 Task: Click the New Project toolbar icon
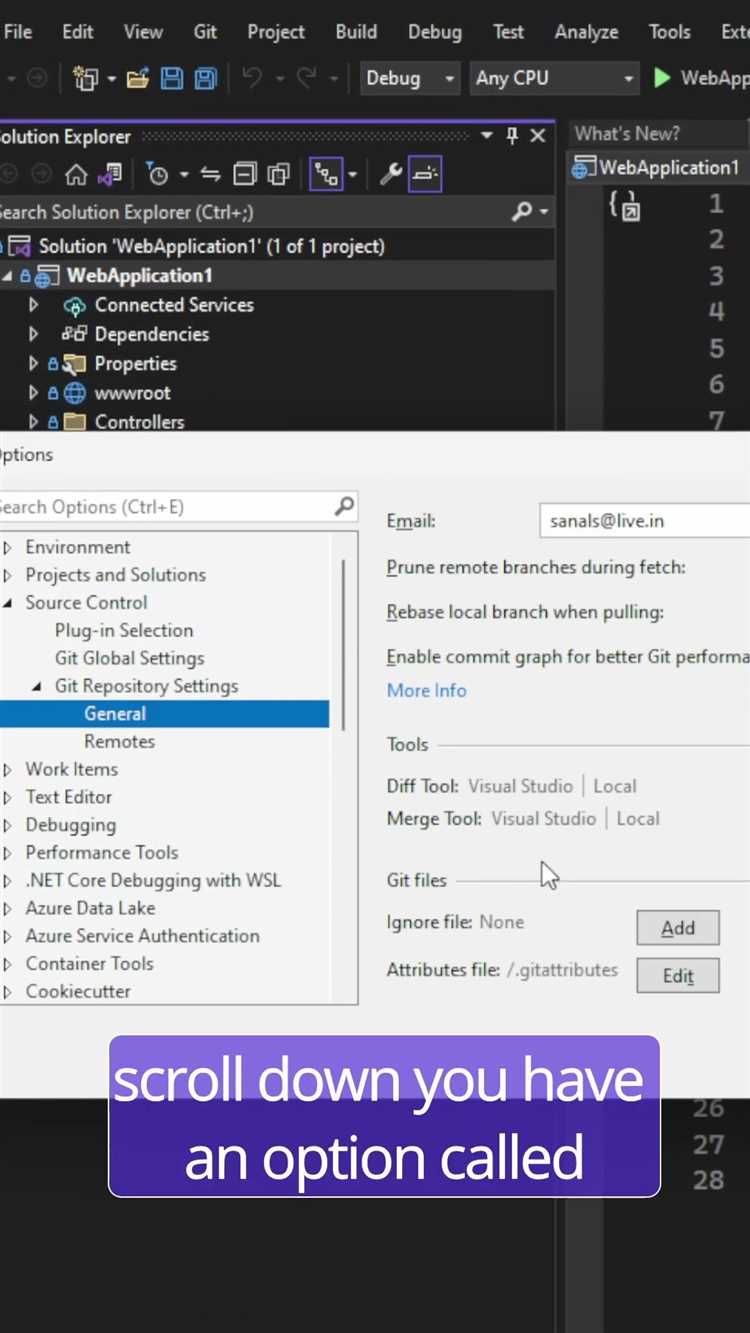[x=87, y=78]
